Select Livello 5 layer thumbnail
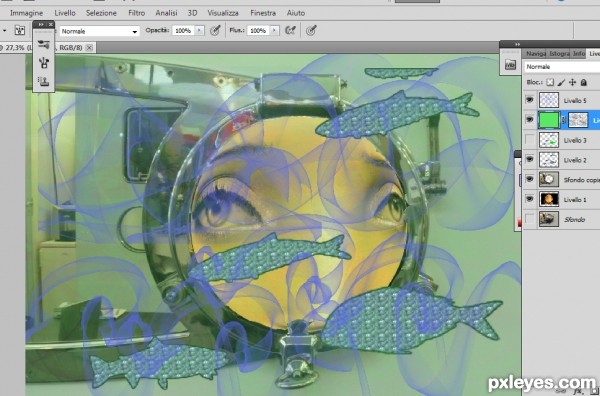Viewport: 600px width, 396px height. [549, 100]
